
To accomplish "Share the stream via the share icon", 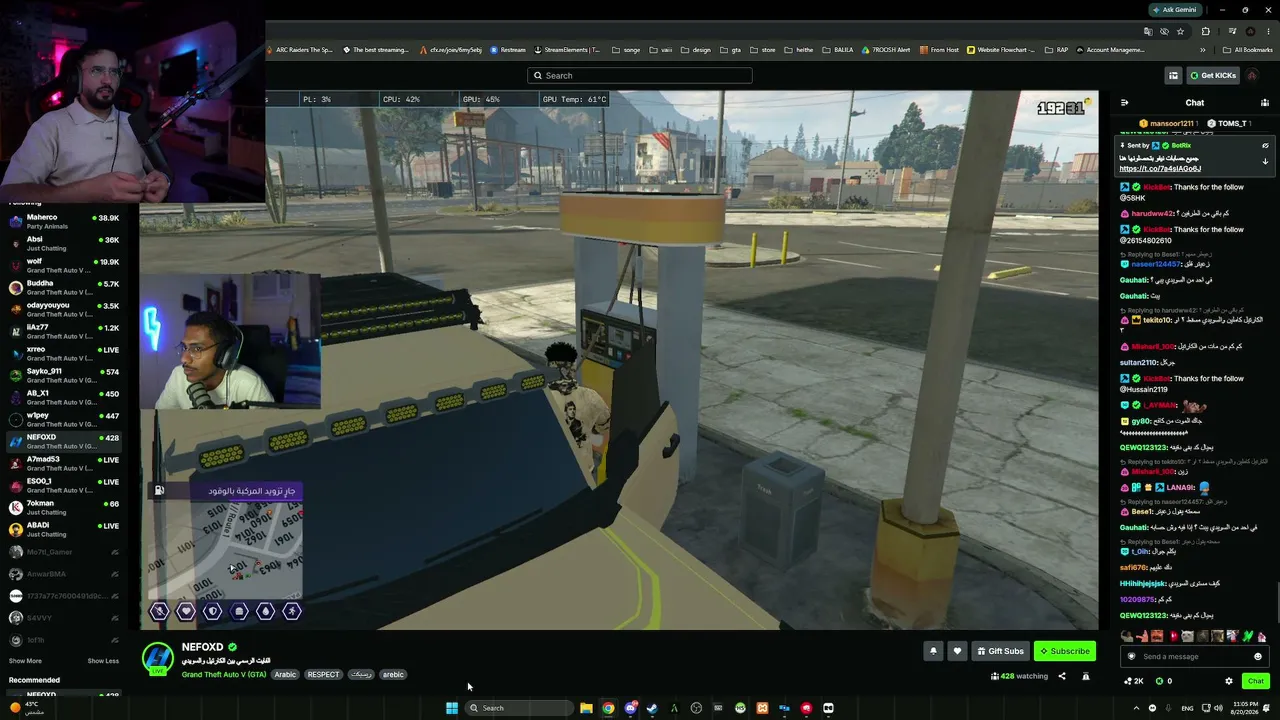I will (x=1062, y=676).
